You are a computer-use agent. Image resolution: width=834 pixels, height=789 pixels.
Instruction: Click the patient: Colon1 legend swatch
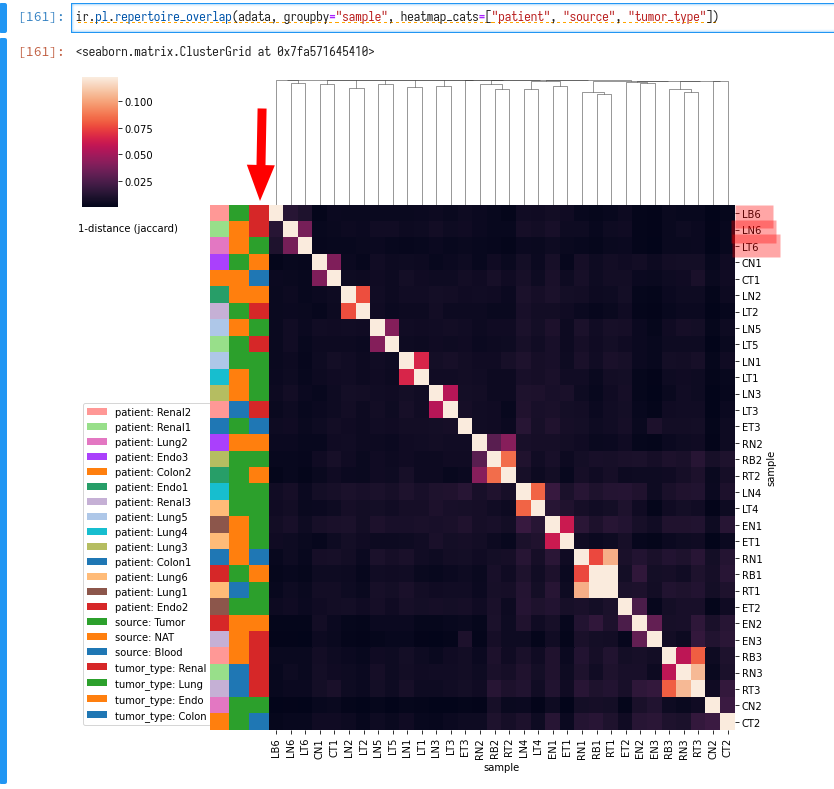tap(96, 562)
